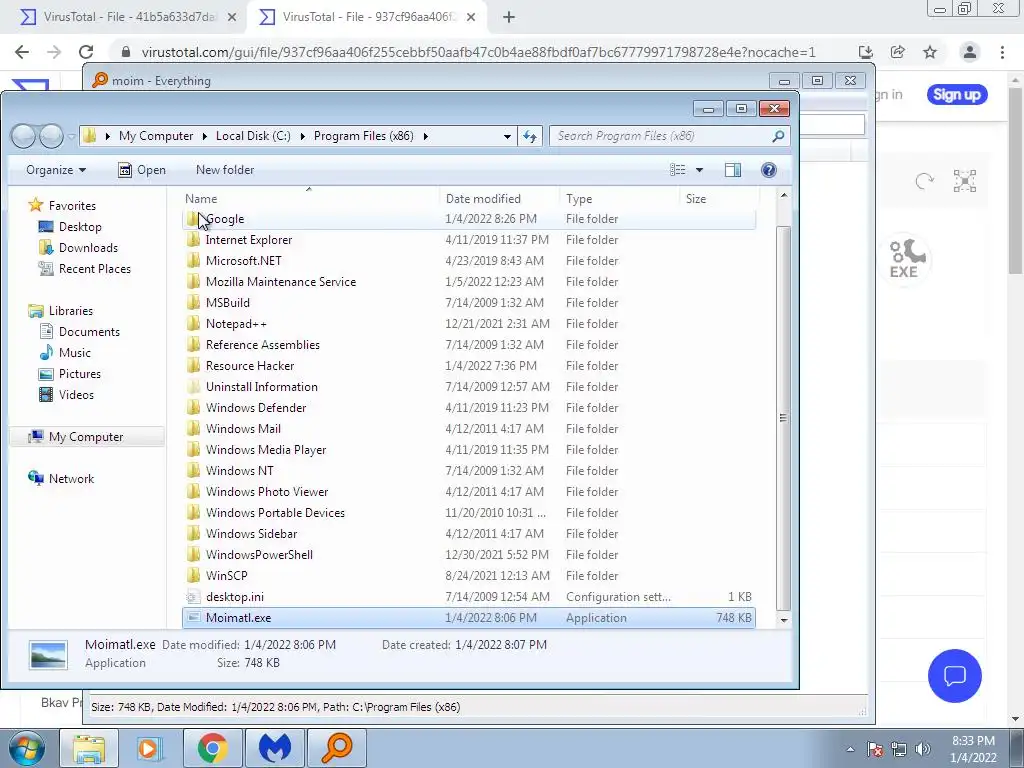Open Malwarebytes from the taskbar
The image size is (1024, 768).
click(274, 748)
